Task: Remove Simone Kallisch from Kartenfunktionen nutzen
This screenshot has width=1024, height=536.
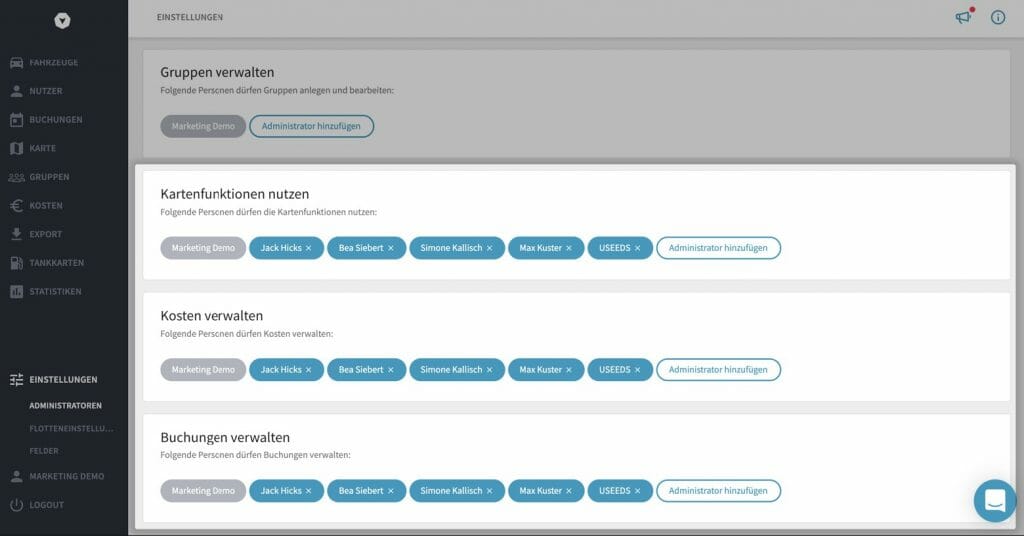Action: 489,248
